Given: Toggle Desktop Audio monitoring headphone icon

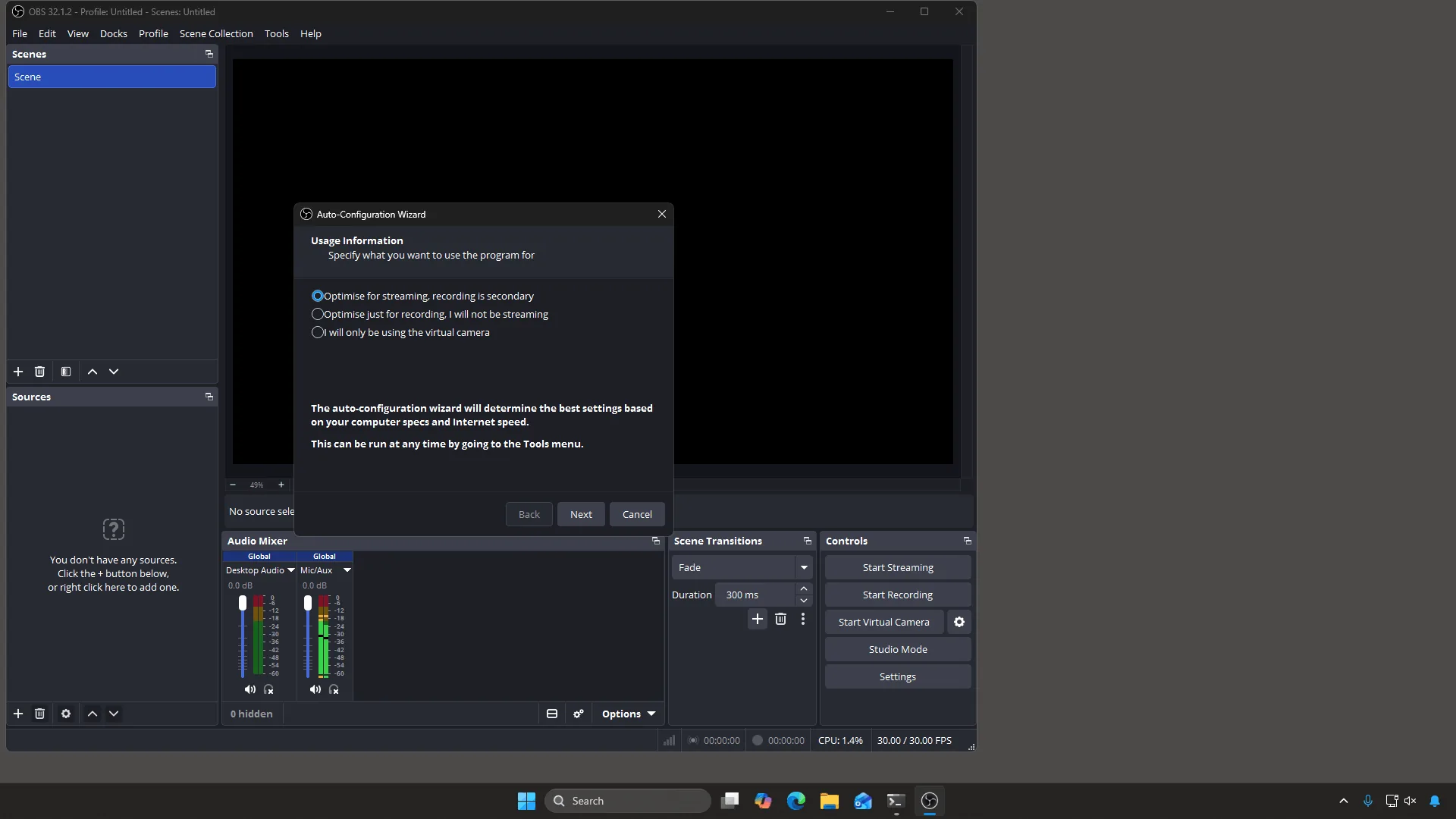Looking at the screenshot, I should click(x=268, y=689).
